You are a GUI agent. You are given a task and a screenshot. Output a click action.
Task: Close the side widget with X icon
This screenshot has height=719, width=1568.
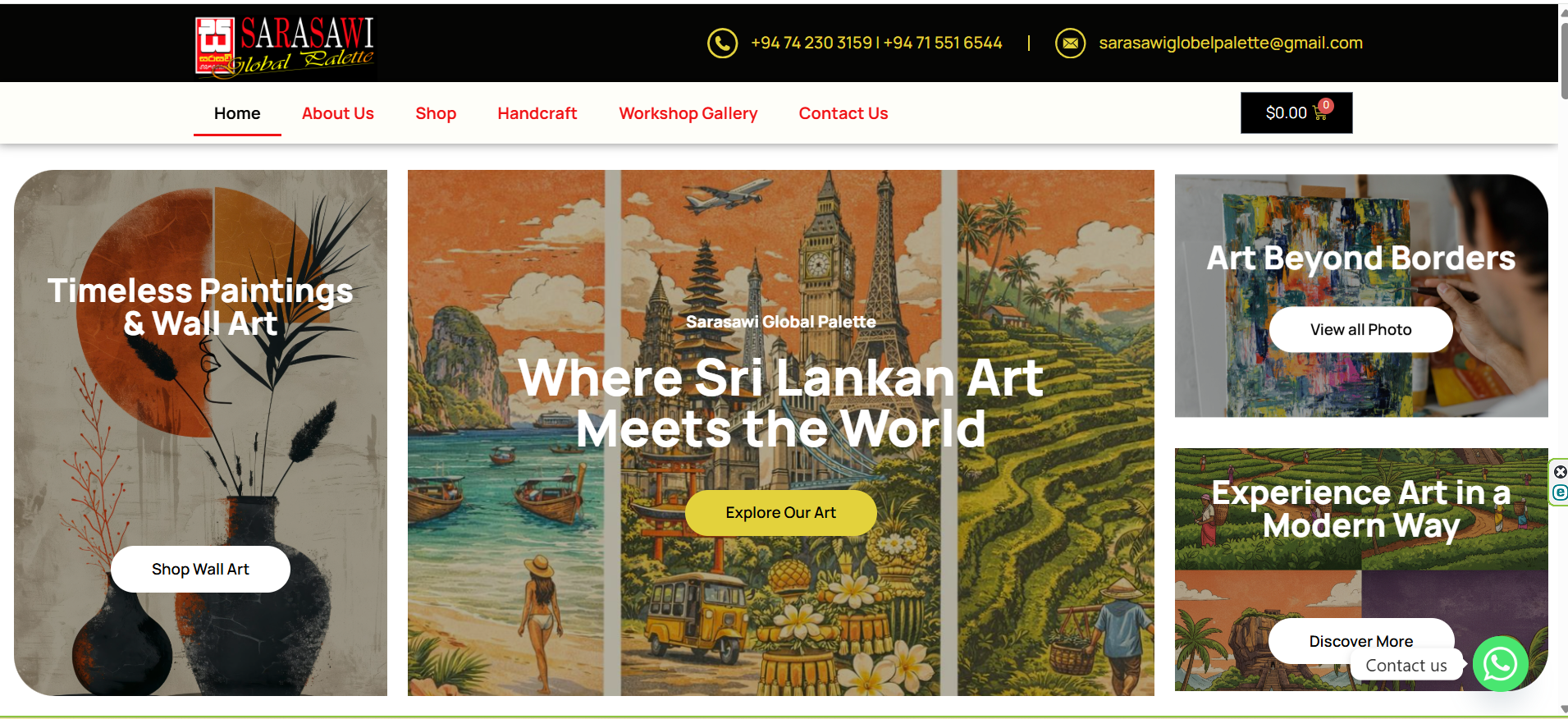[1560, 472]
